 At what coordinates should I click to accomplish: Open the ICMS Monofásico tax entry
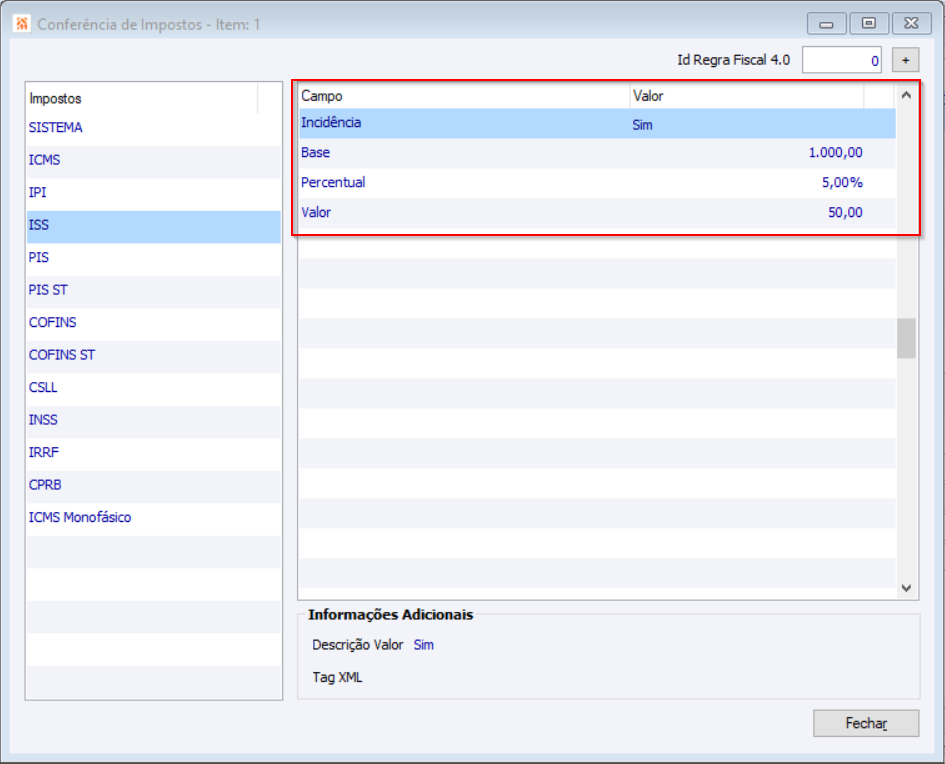coord(80,517)
